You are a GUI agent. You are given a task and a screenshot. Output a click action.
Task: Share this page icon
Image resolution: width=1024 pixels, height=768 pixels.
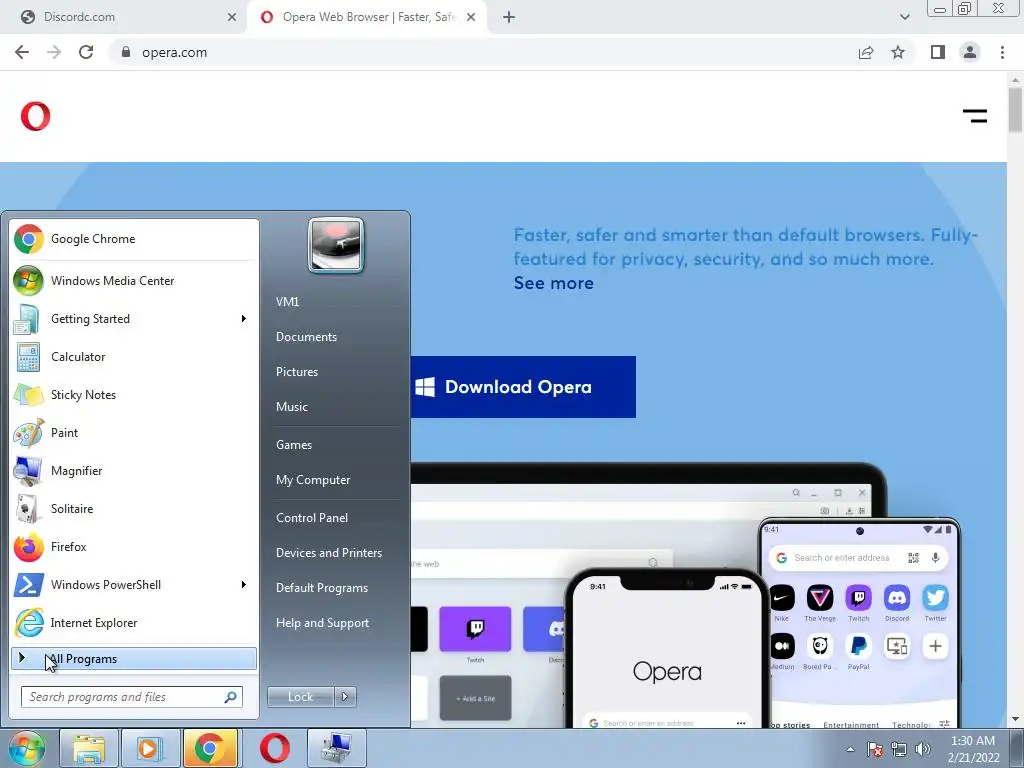point(866,52)
